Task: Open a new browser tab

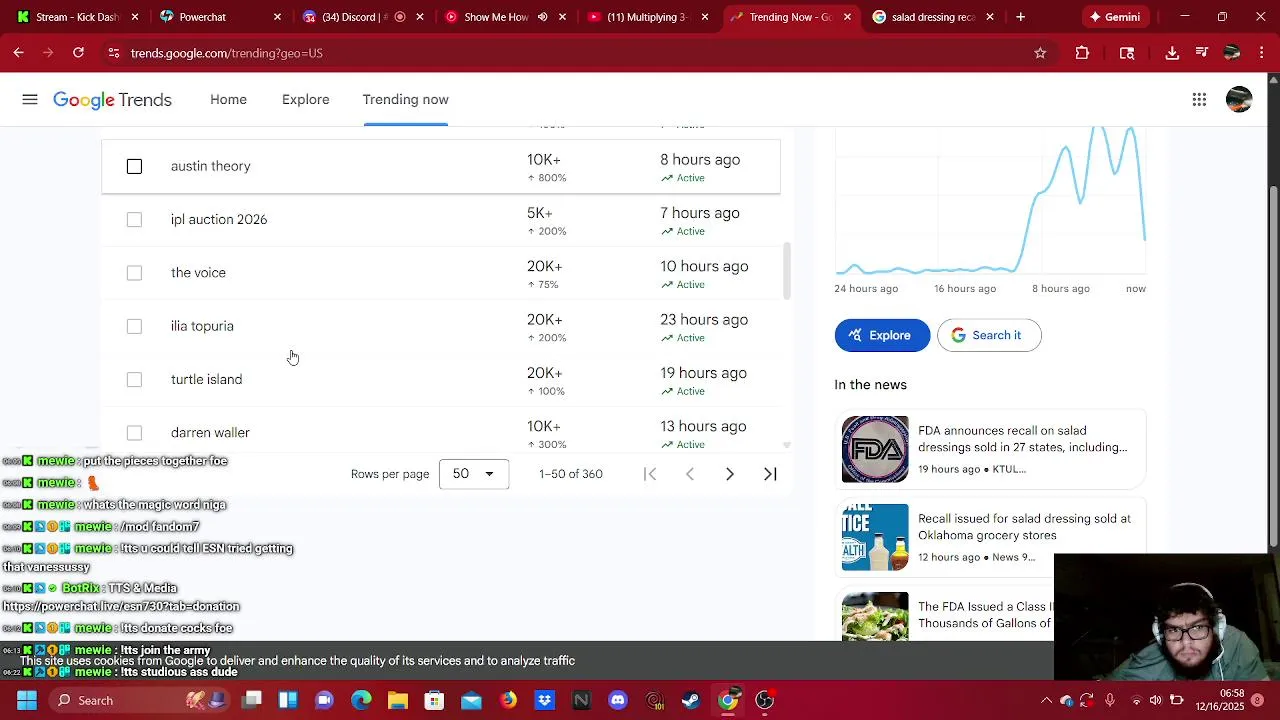Action: click(1020, 17)
